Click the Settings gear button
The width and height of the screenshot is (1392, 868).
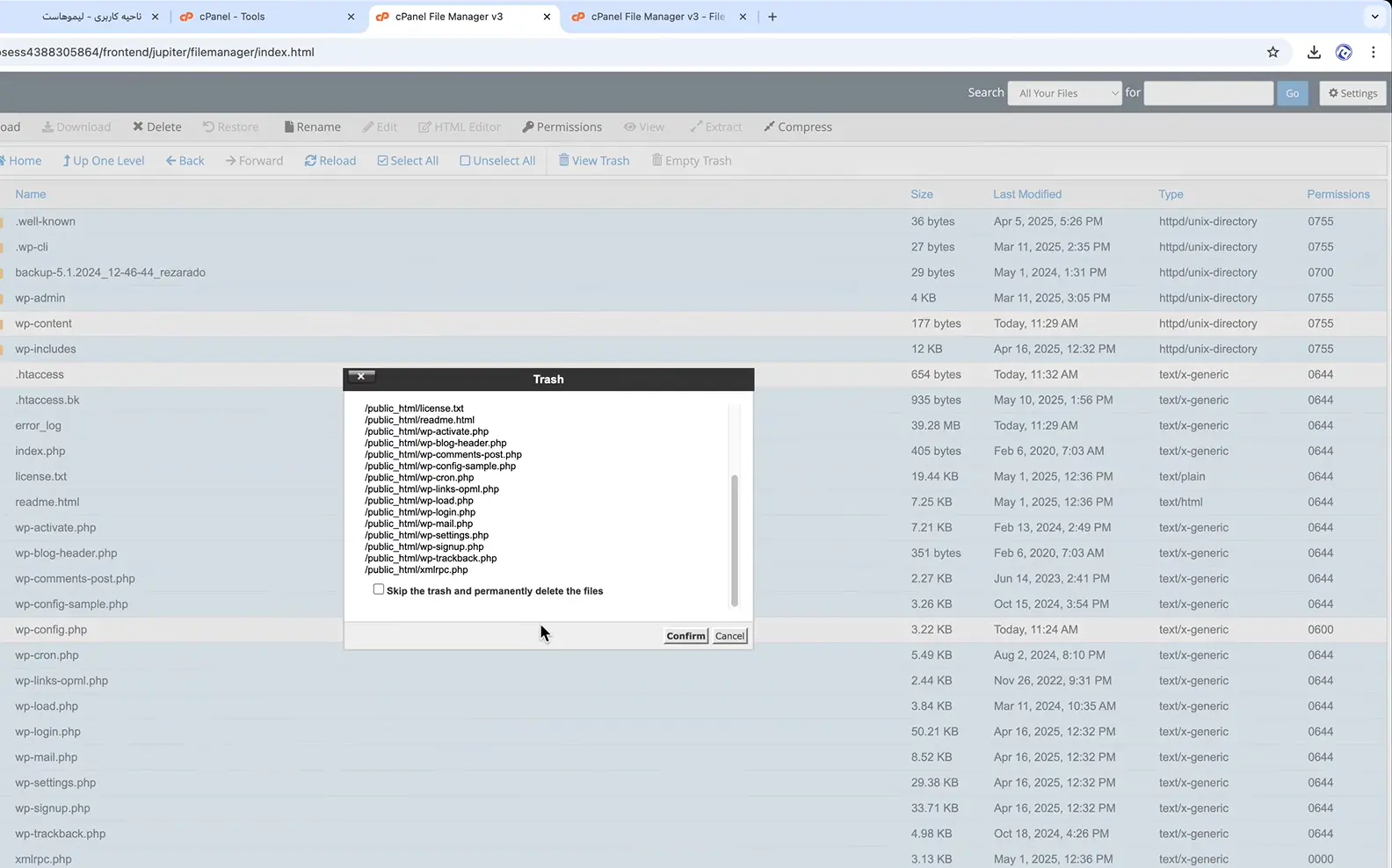[1352, 93]
